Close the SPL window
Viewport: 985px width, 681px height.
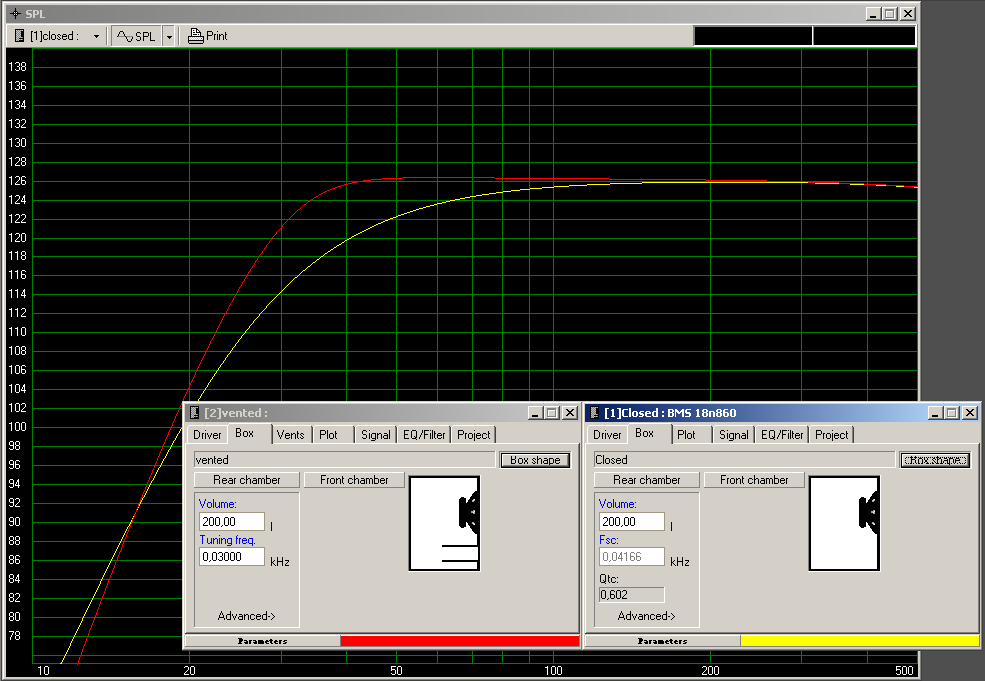click(x=908, y=13)
